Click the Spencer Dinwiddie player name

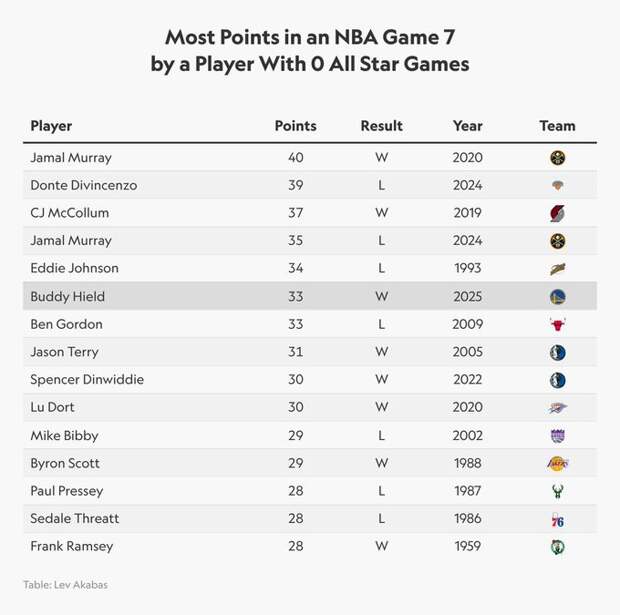click(x=87, y=380)
